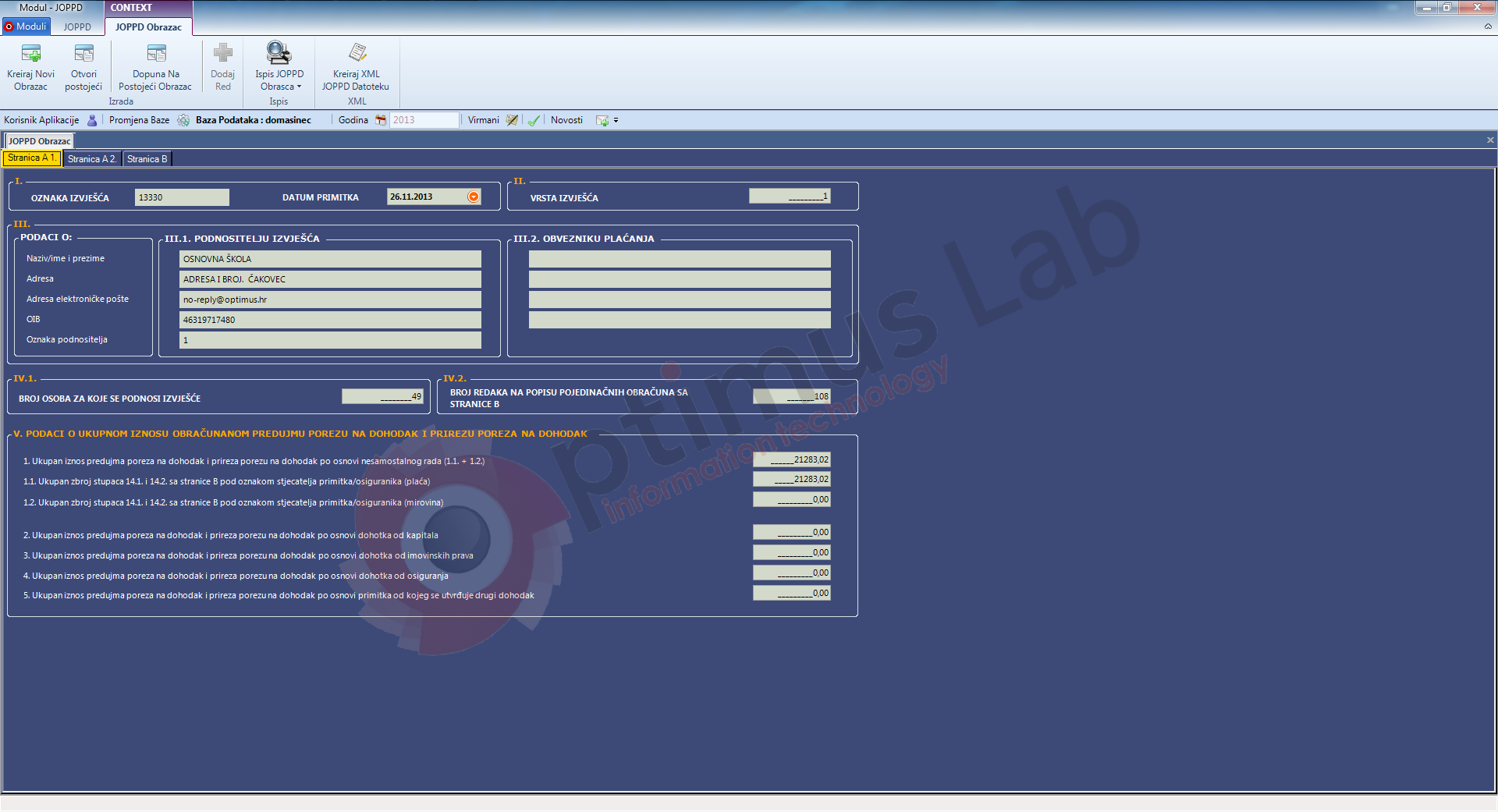The image size is (1498, 812).
Task: Click the green checkmark icon in toolbar
Action: pos(534,120)
